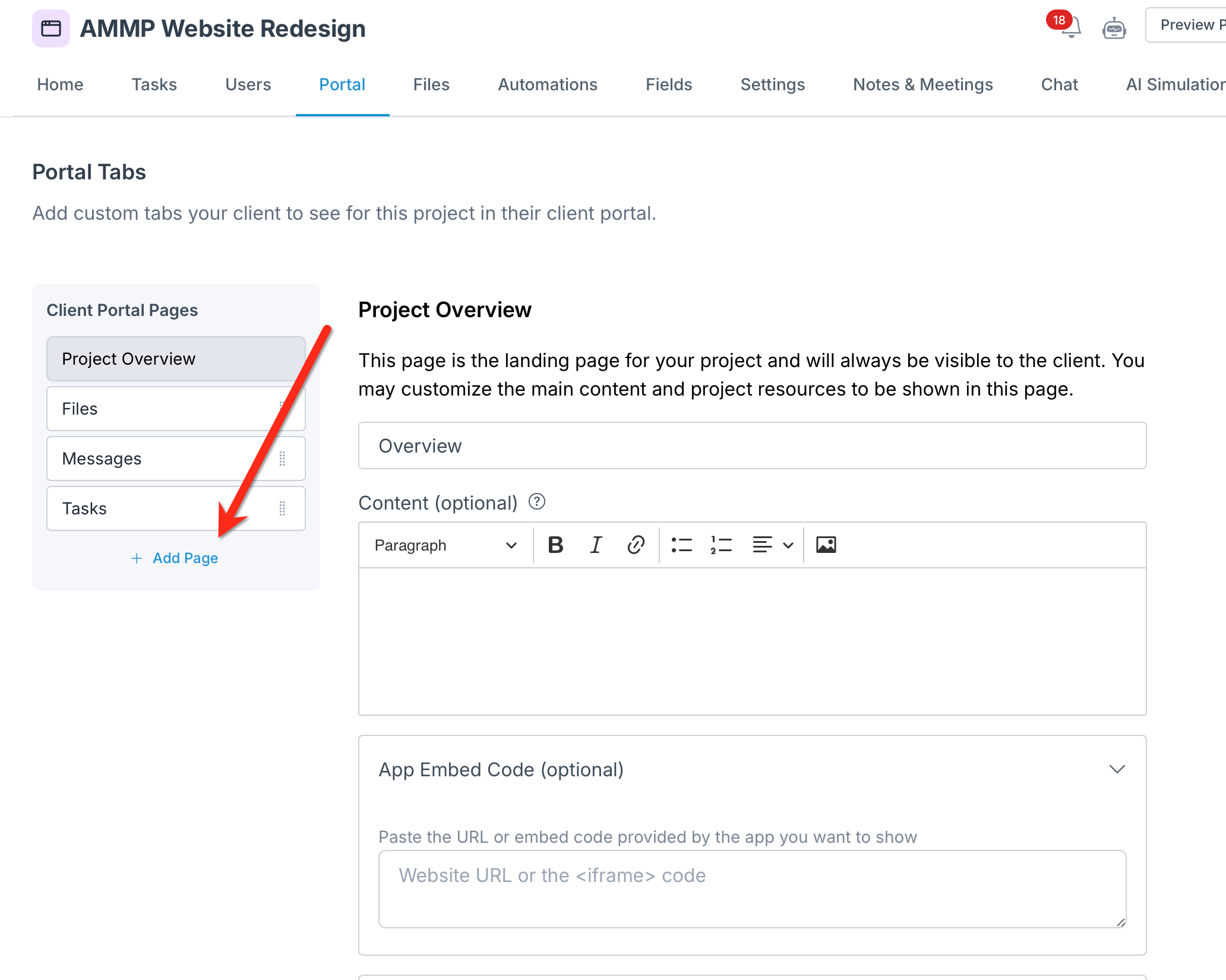This screenshot has width=1226, height=980.
Task: Click the Website URL or iframe code field
Action: tap(752, 889)
